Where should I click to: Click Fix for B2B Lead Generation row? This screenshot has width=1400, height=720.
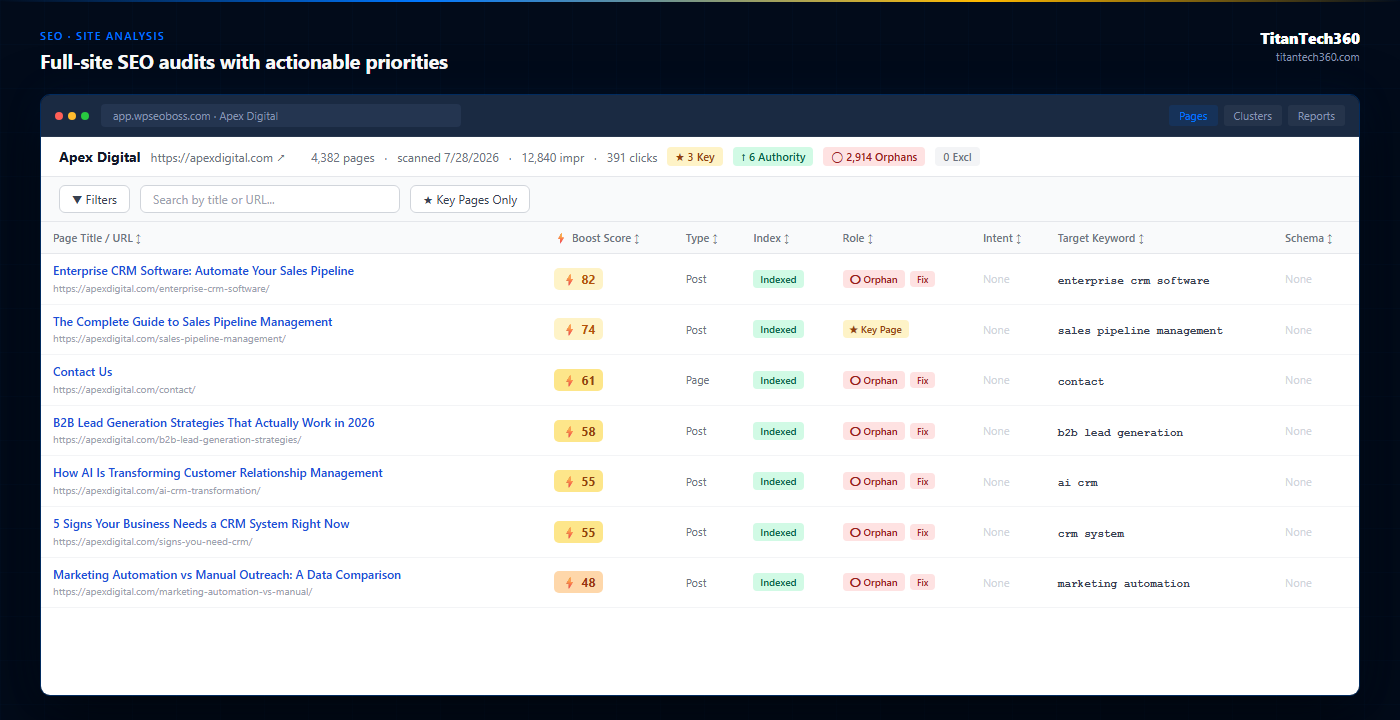coord(923,431)
